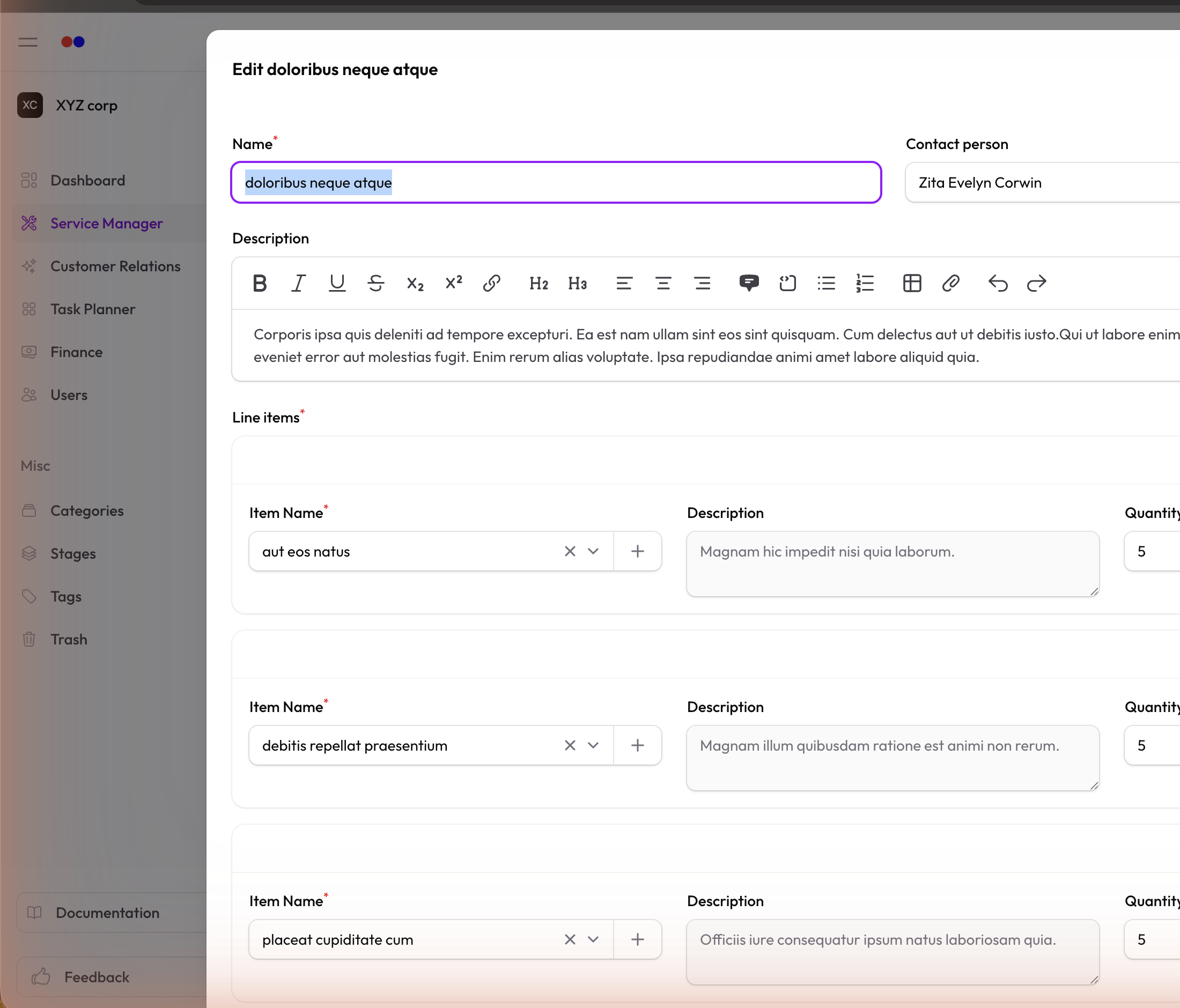Image resolution: width=1180 pixels, height=1008 pixels.
Task: Apply strikethrough formatting
Action: pyautogui.click(x=376, y=283)
